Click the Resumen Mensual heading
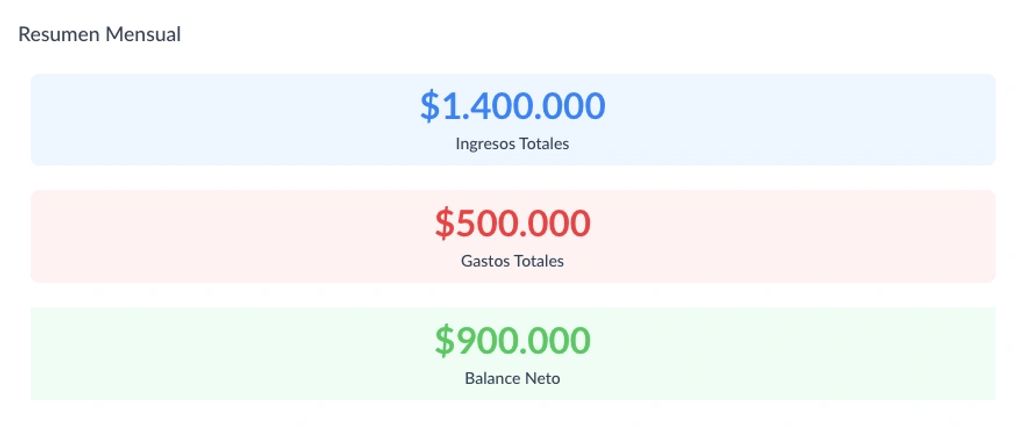The height and width of the screenshot is (438, 1023). (99, 34)
